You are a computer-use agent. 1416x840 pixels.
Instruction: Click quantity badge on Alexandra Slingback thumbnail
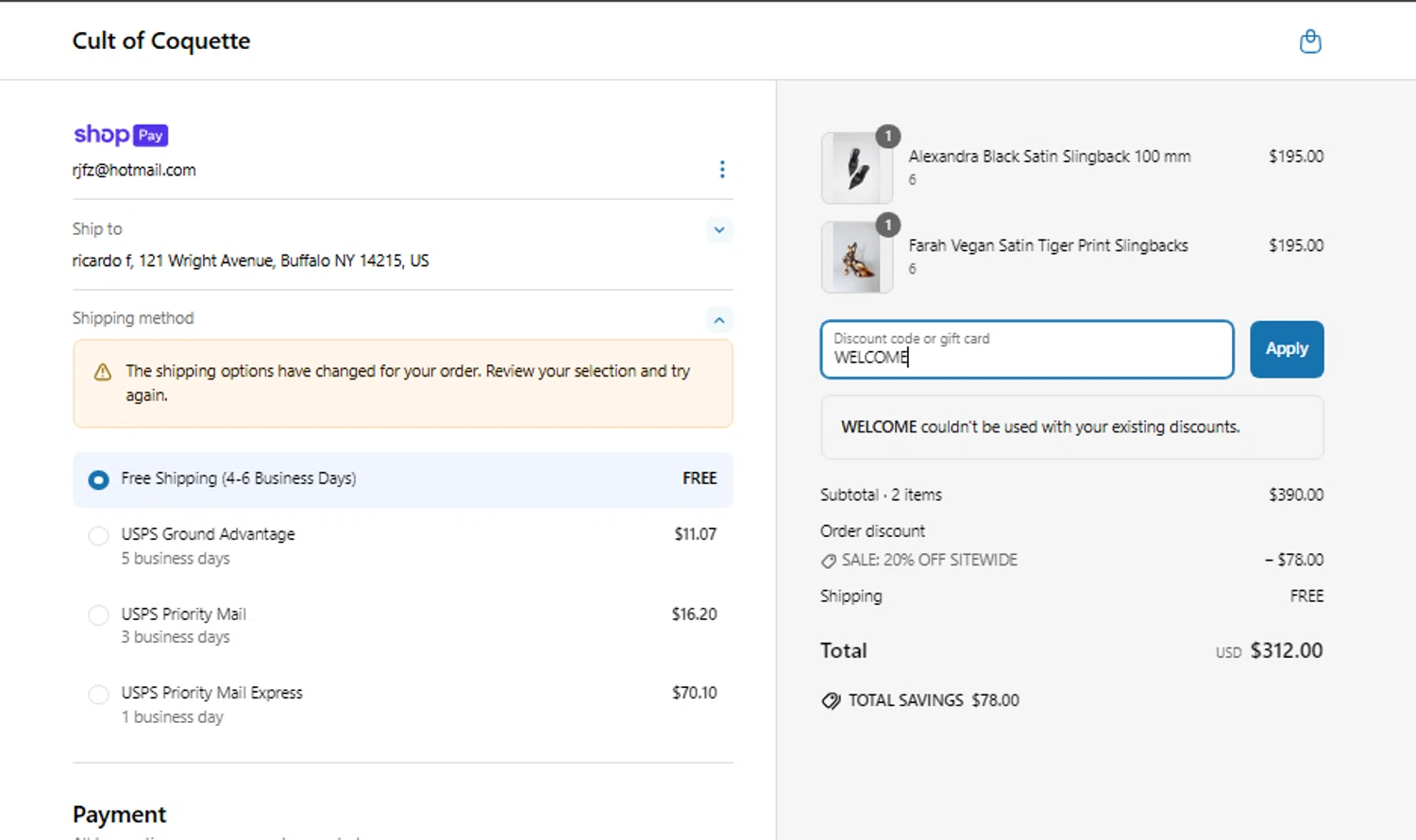[x=887, y=136]
